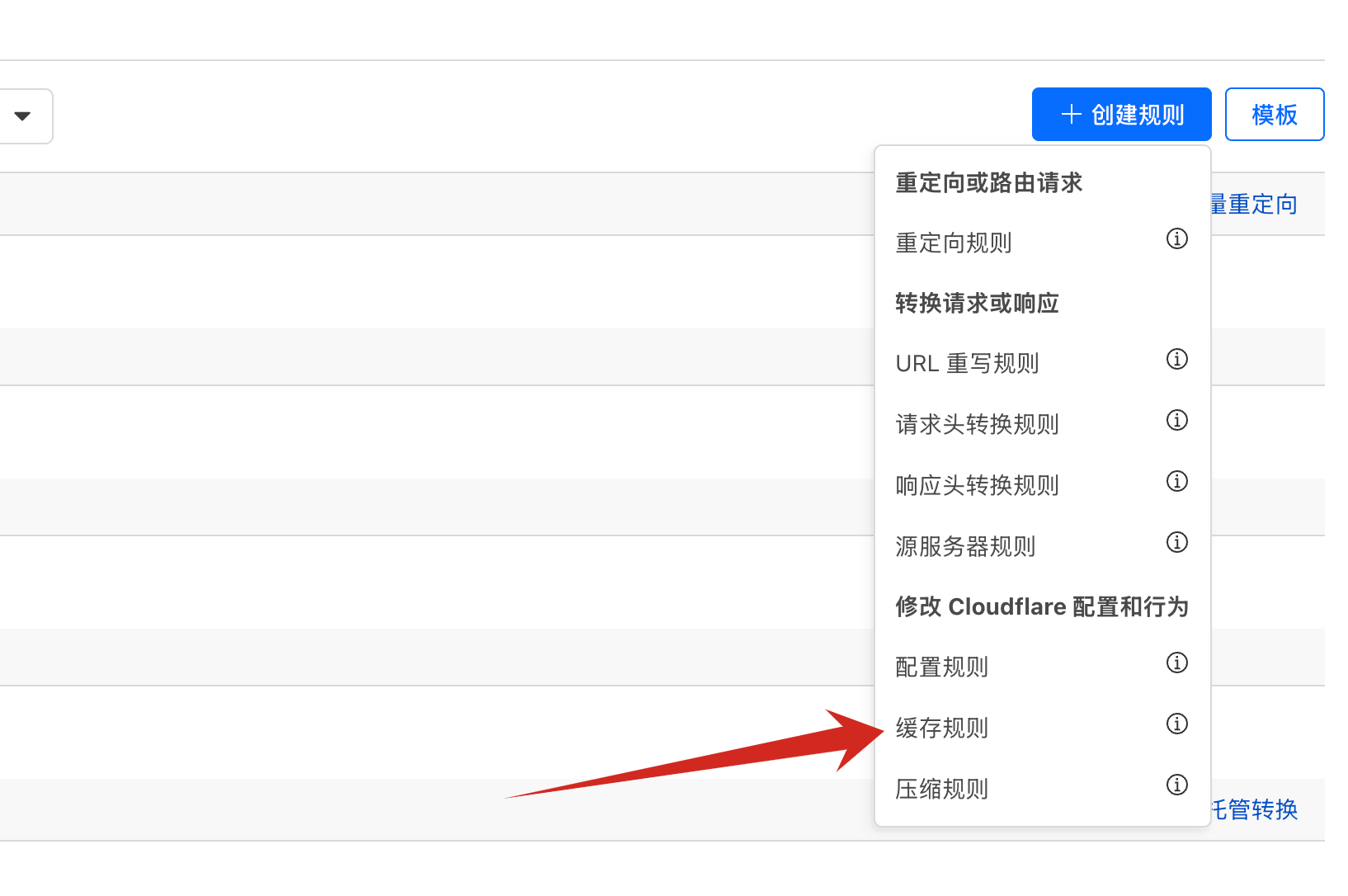The image size is (1348, 896).
Task: Show info for 源服务器规则
Action: point(1176,543)
